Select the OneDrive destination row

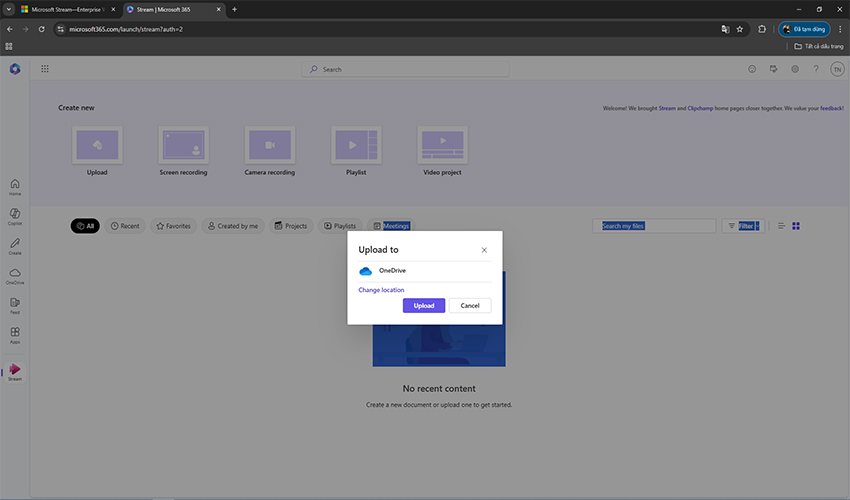424,271
